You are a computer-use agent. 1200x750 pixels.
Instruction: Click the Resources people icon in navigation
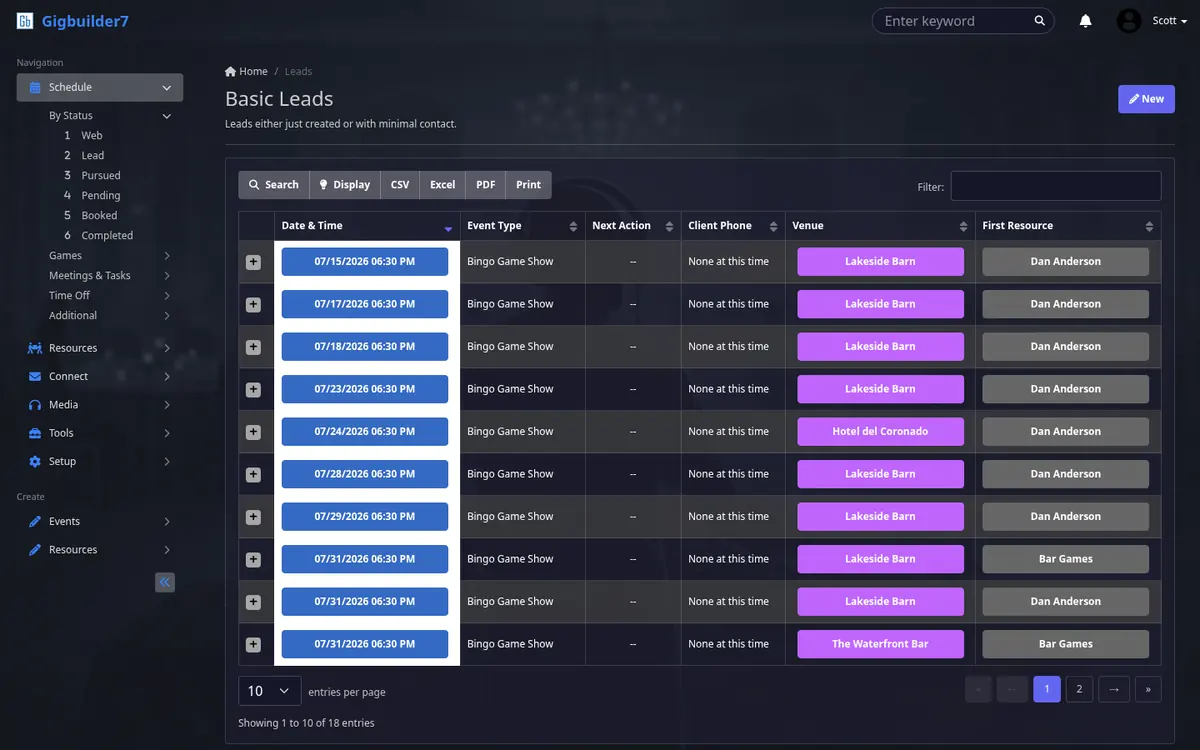coord(35,348)
